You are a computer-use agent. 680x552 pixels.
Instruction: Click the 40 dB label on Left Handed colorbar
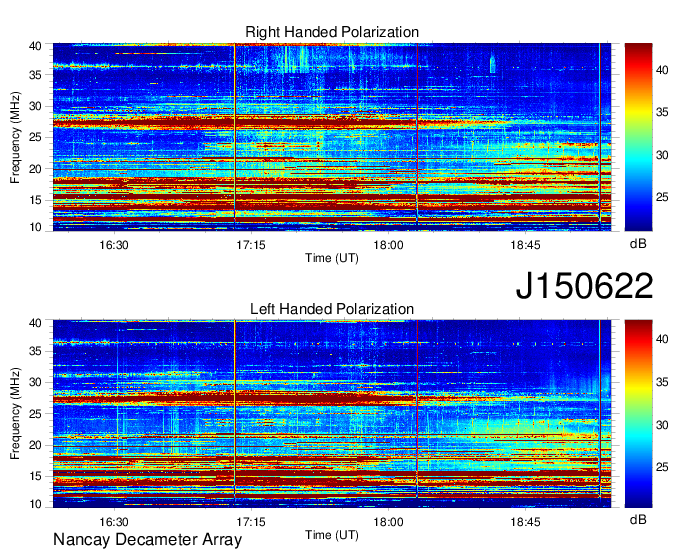click(x=662, y=339)
